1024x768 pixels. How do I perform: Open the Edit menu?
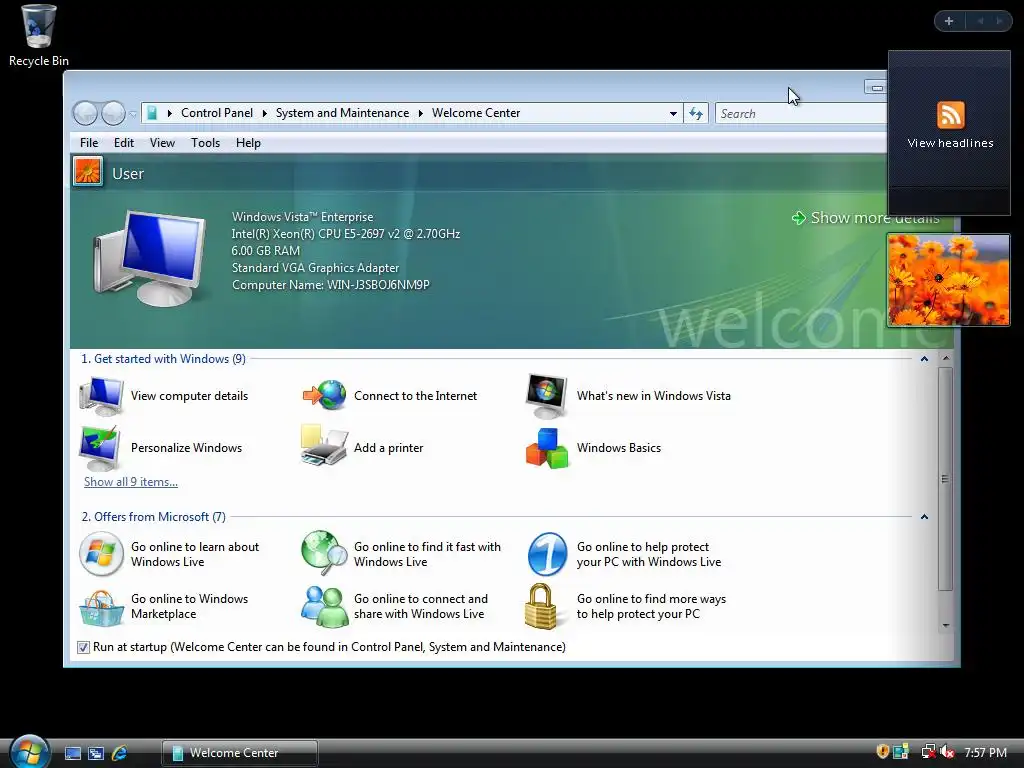click(x=123, y=143)
